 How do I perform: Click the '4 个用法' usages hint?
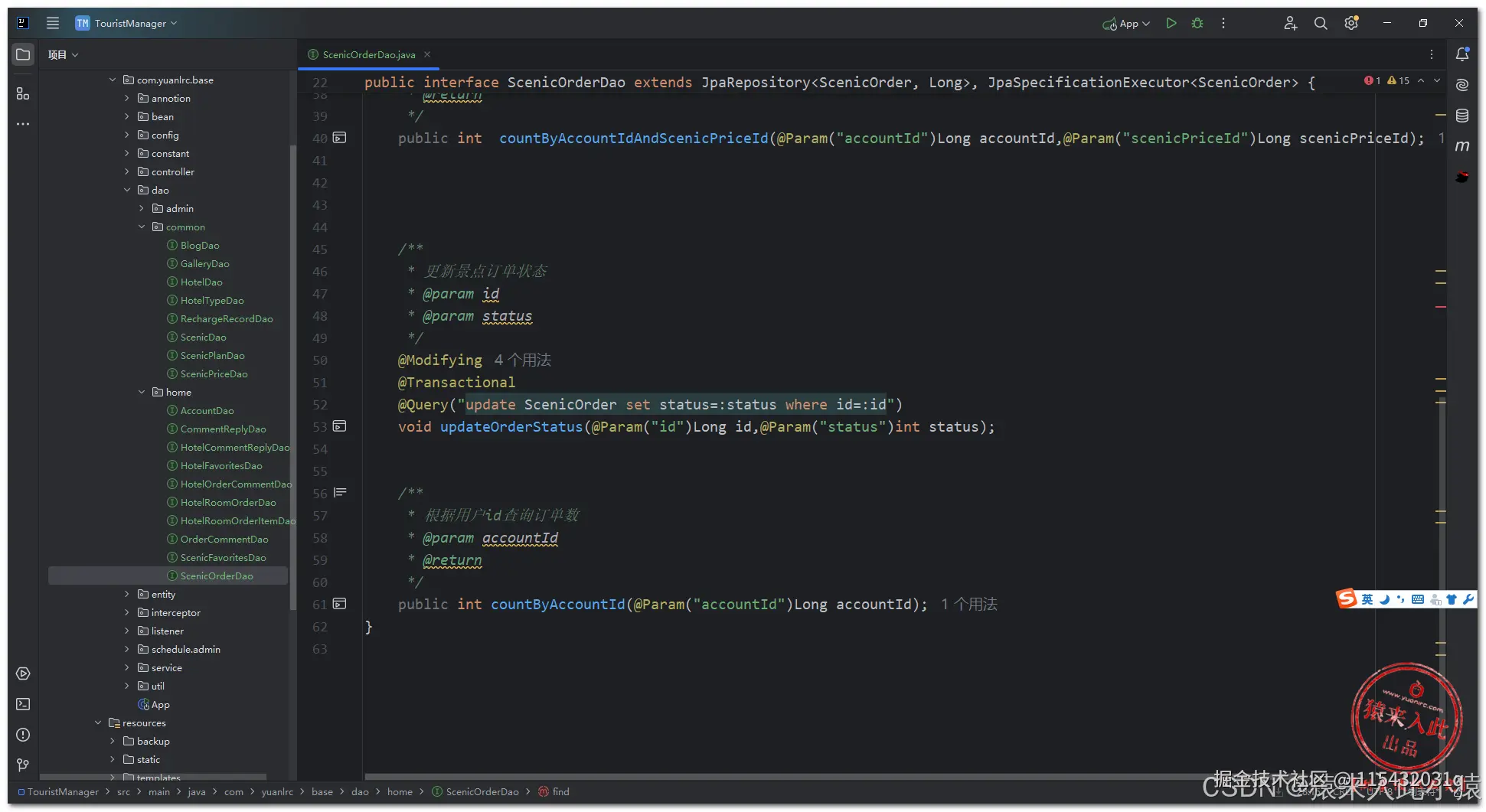coord(523,360)
